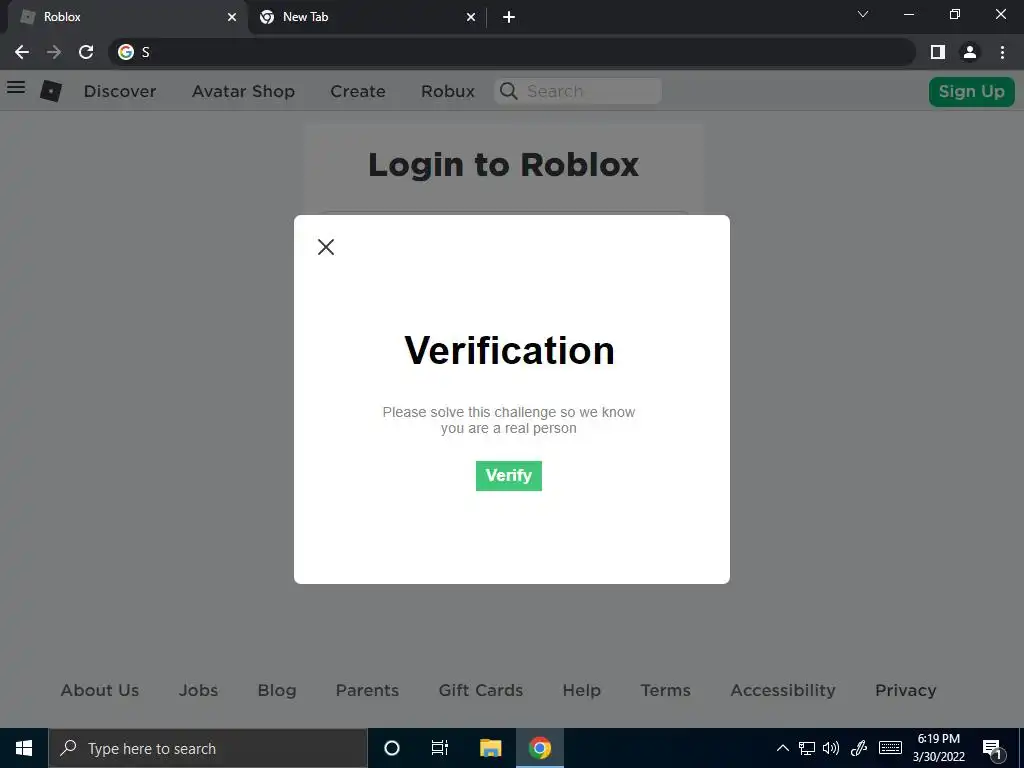This screenshot has width=1024, height=768.
Task: Reload the page
Action: tap(86, 52)
